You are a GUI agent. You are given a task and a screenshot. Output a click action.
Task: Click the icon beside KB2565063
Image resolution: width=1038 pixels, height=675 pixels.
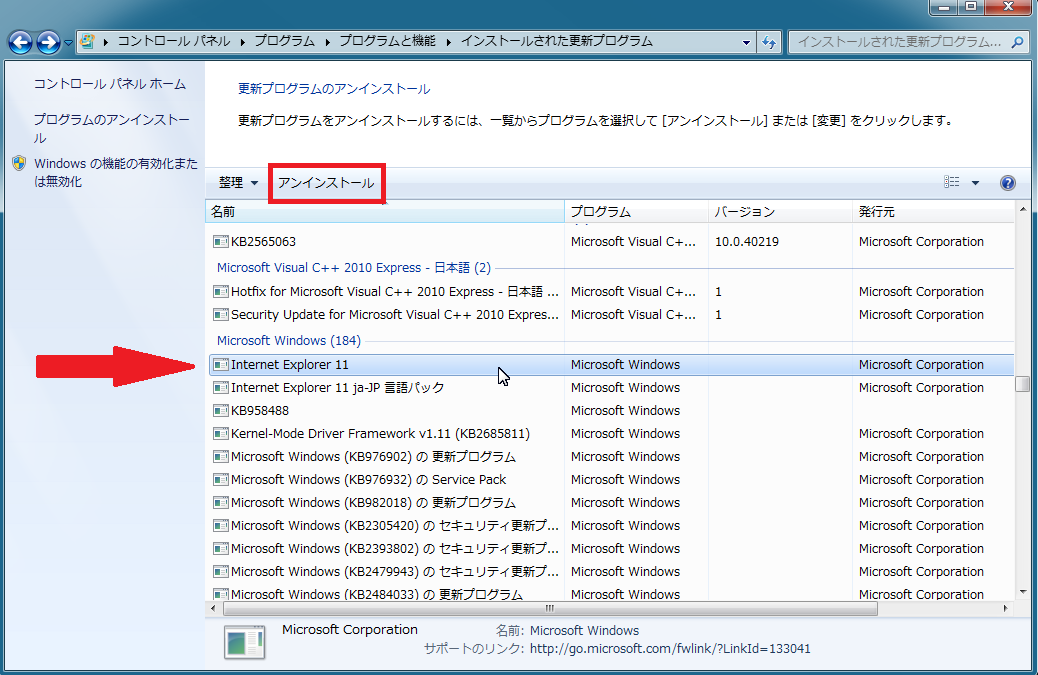[220, 242]
